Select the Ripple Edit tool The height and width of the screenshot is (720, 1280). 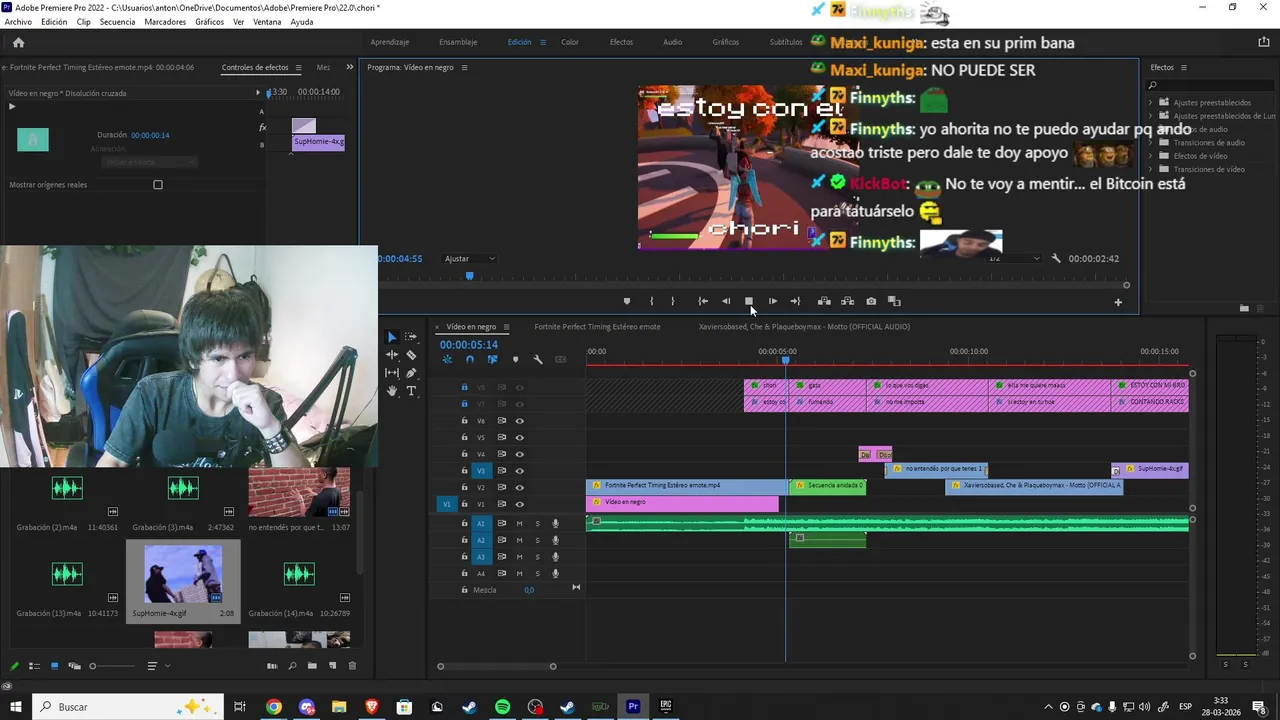click(x=392, y=355)
